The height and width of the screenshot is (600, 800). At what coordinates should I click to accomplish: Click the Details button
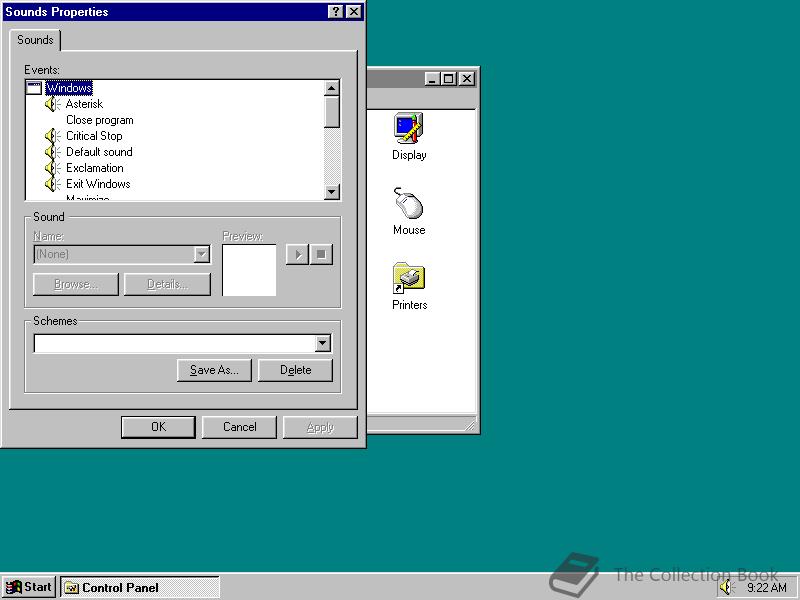(167, 284)
